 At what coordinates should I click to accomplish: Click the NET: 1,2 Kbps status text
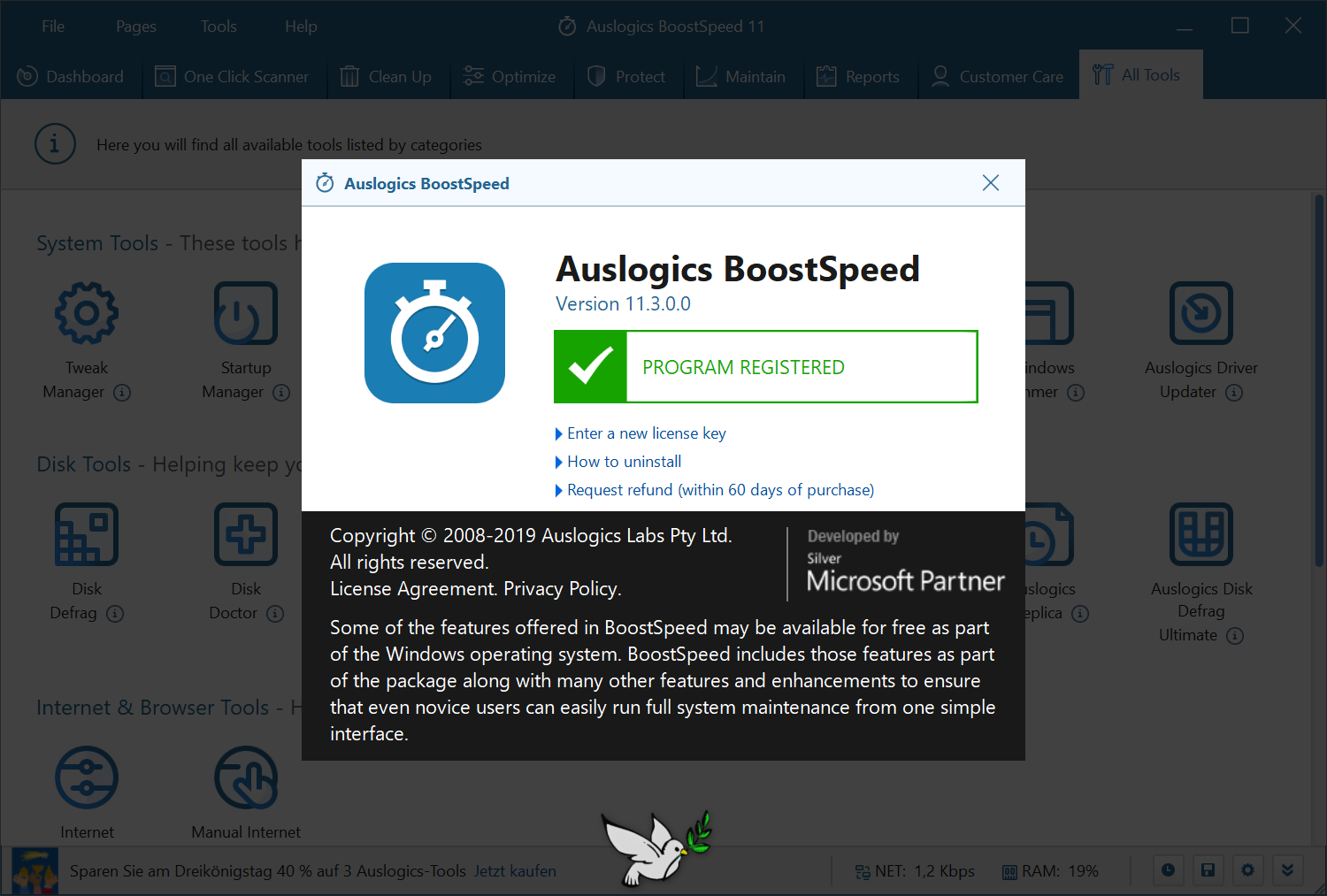tap(924, 871)
